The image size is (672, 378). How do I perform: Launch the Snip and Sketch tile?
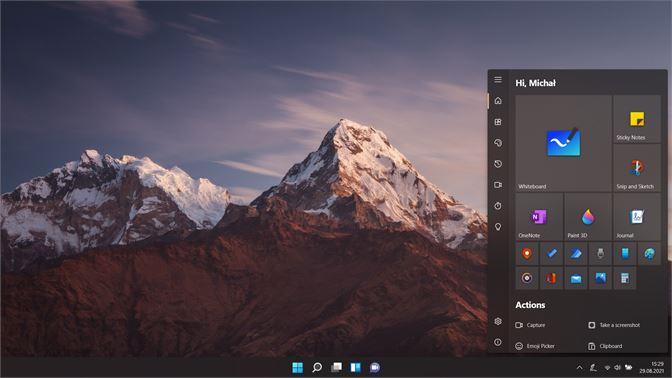(x=637, y=168)
